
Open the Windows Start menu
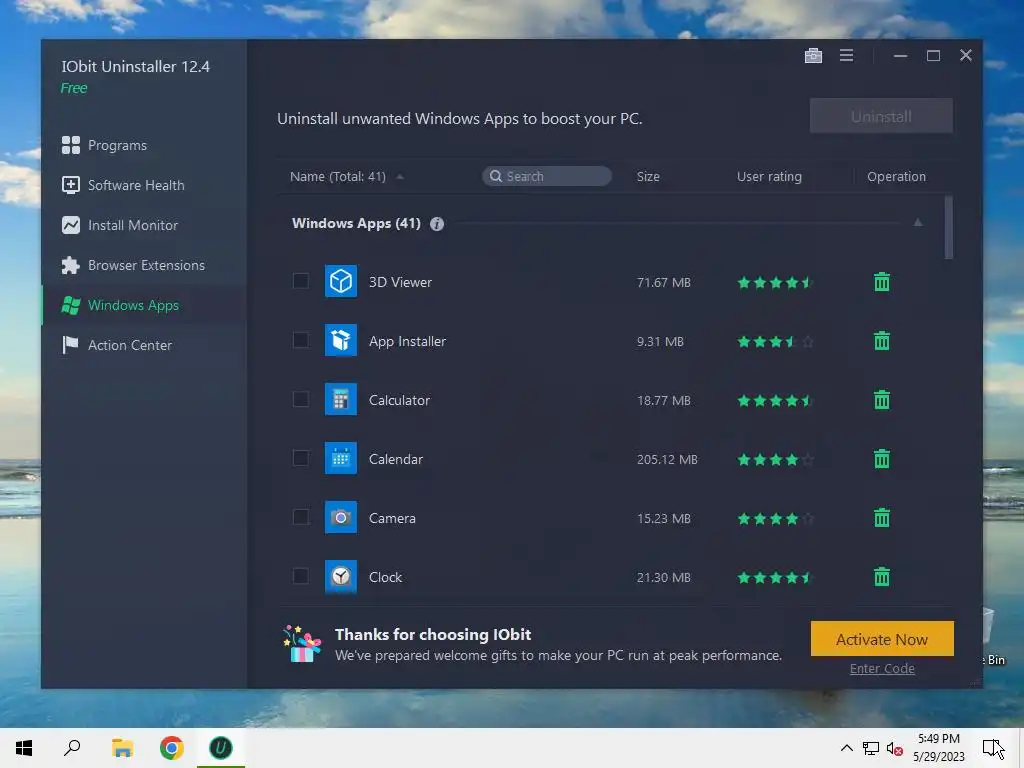coord(24,748)
